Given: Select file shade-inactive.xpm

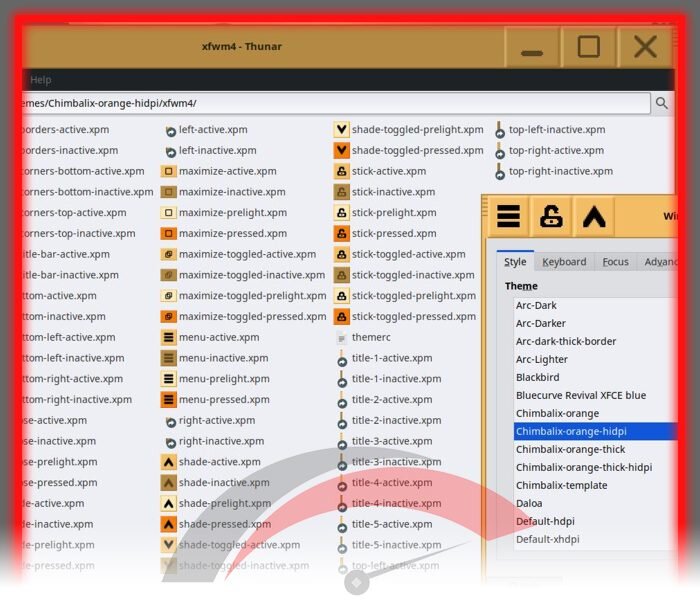Looking at the screenshot, I should 224,483.
